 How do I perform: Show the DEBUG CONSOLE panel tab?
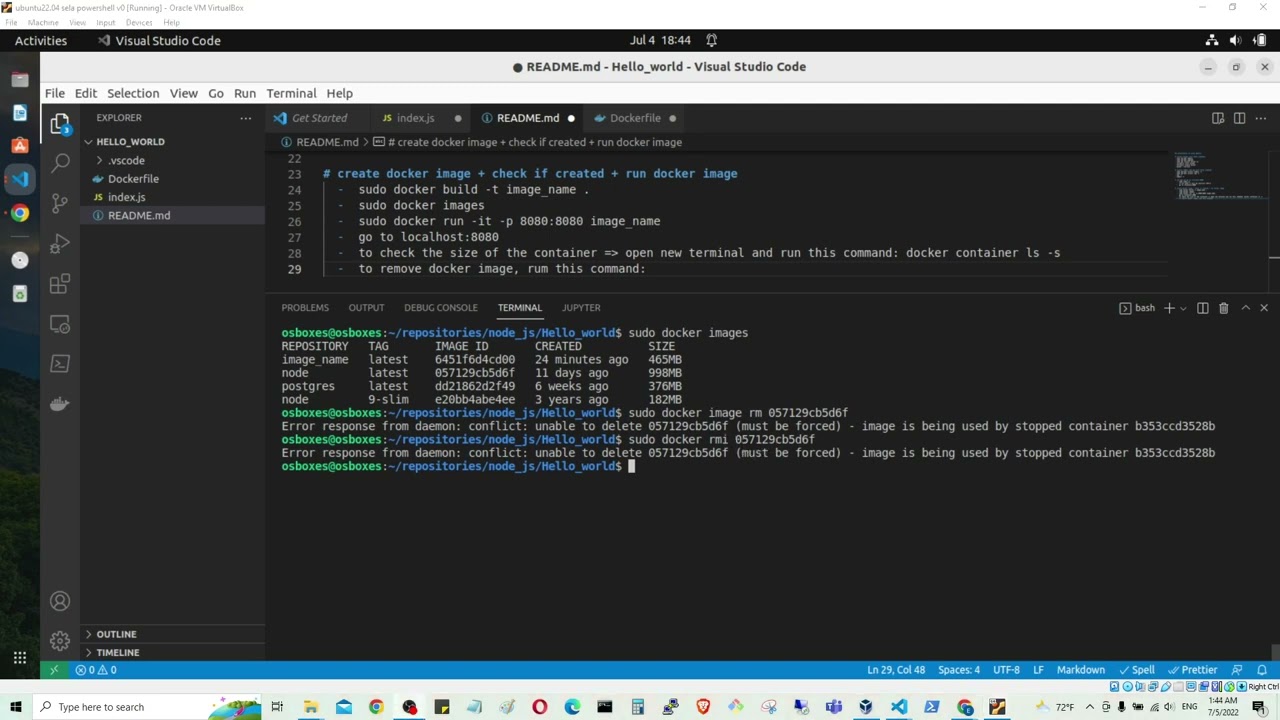coord(441,308)
